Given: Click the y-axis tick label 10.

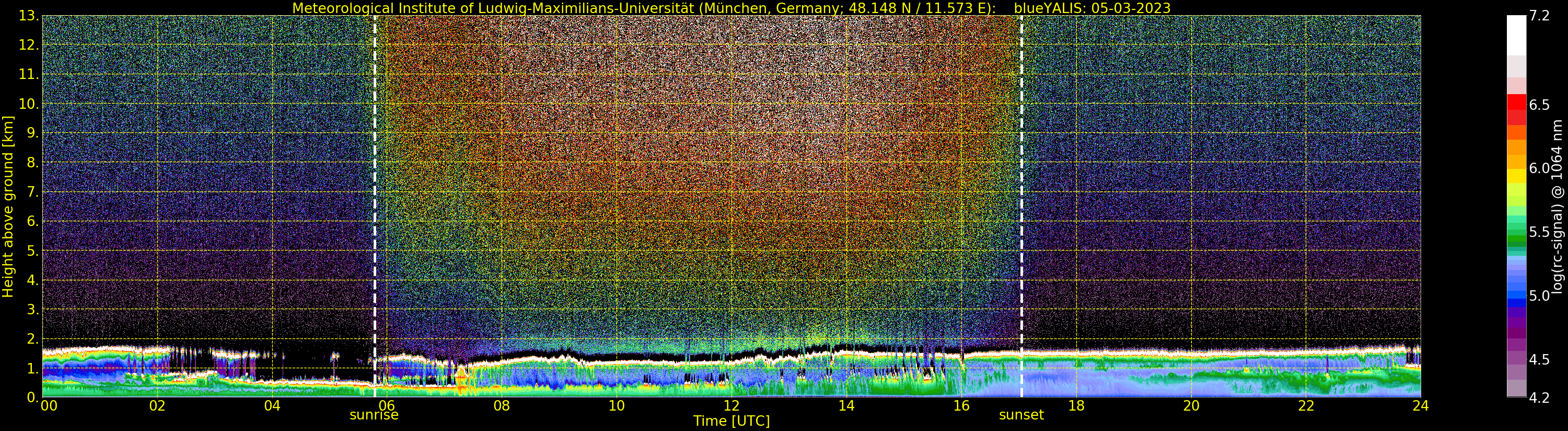Looking at the screenshot, I should [29, 104].
